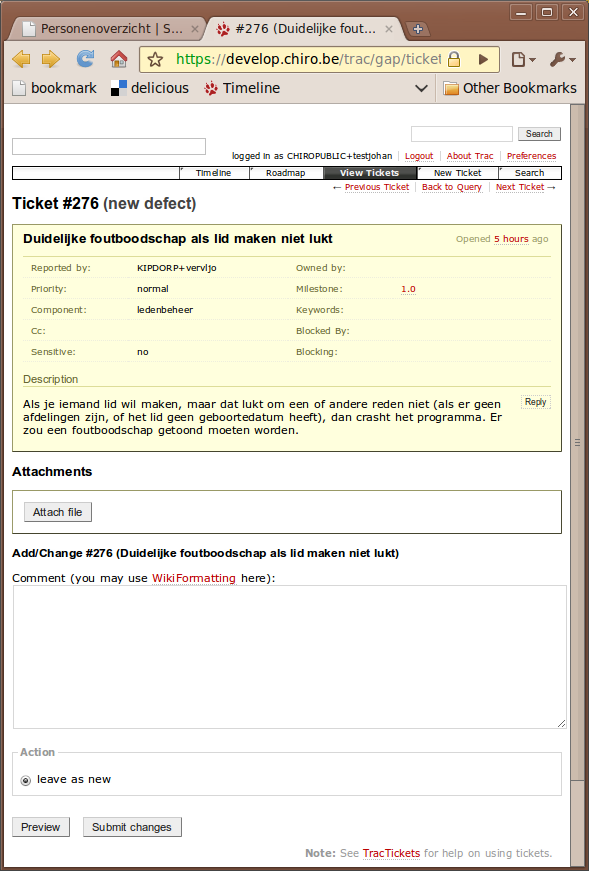This screenshot has height=871, width=589.
Task: Click the empty project logo box at top left
Action: click(109, 147)
